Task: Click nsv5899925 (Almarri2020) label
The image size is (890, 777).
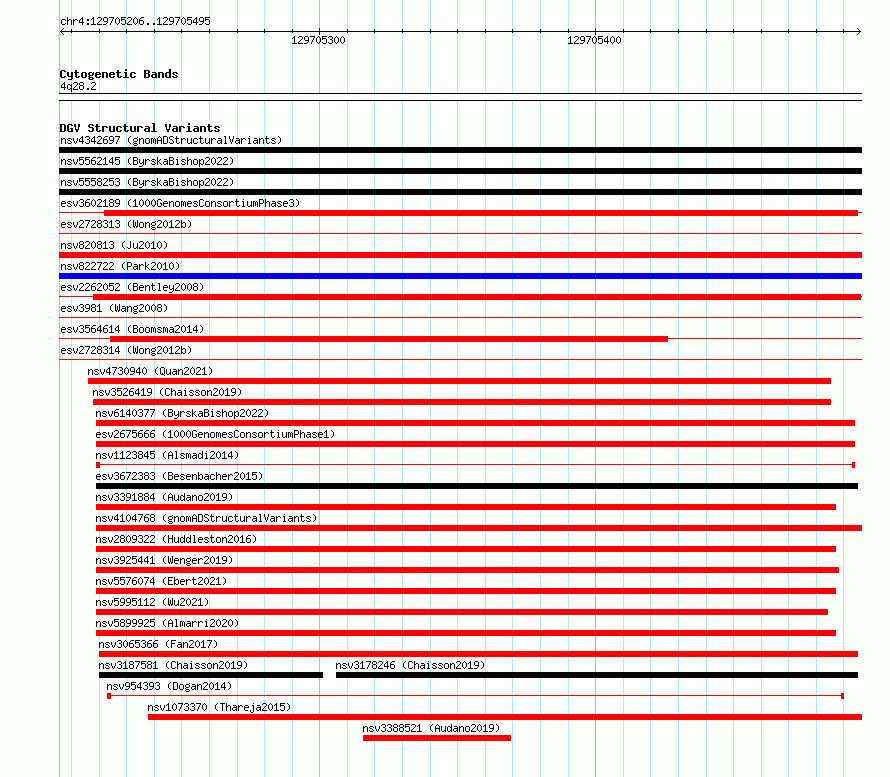Action: click(x=167, y=623)
